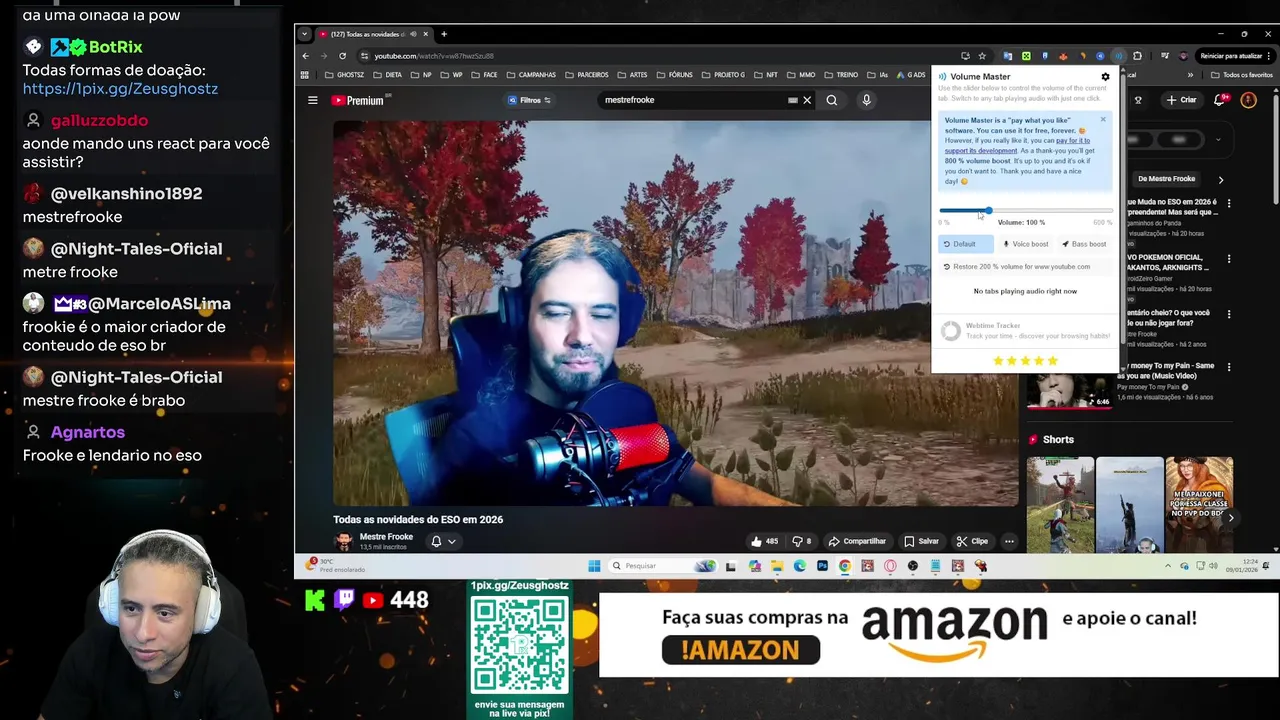The image size is (1280, 720).
Task: Open the TREINO bookmarks folder
Action: click(x=841, y=75)
